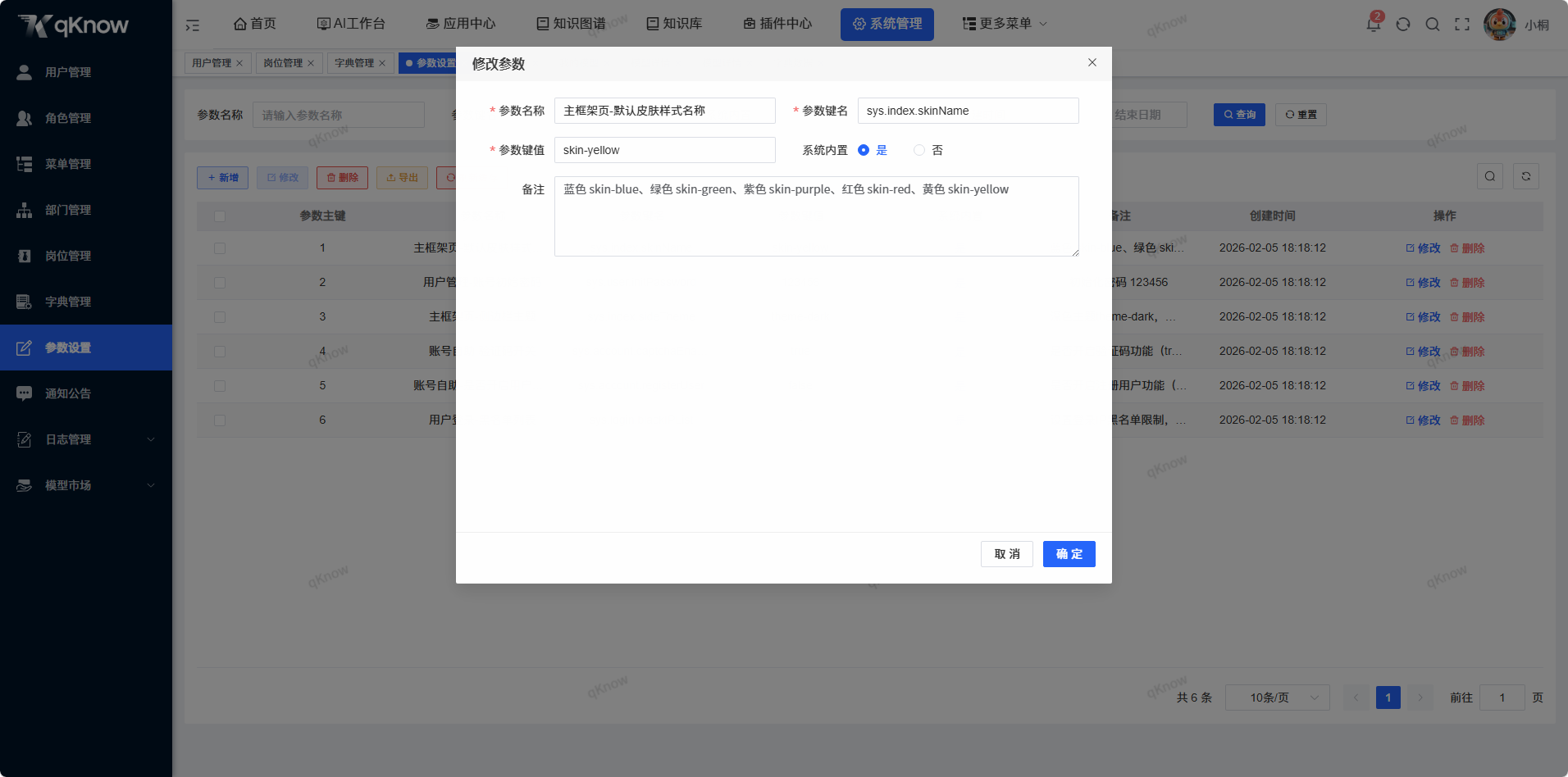Screen dimensions: 1568x777
Task: Click the 参数键值 input with skin-yellow
Action: coord(665,150)
